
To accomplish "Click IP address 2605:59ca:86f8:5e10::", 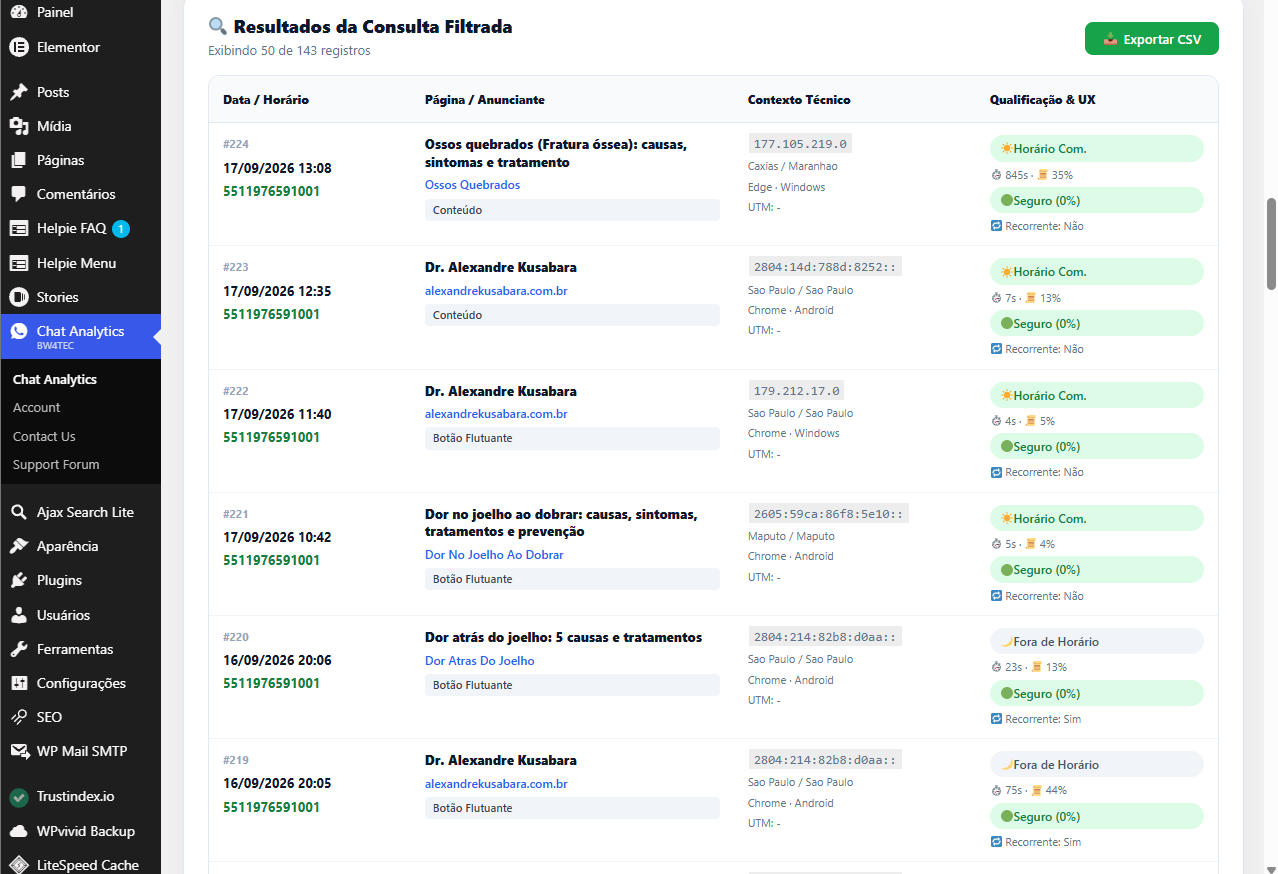I will pyautogui.click(x=828, y=514).
